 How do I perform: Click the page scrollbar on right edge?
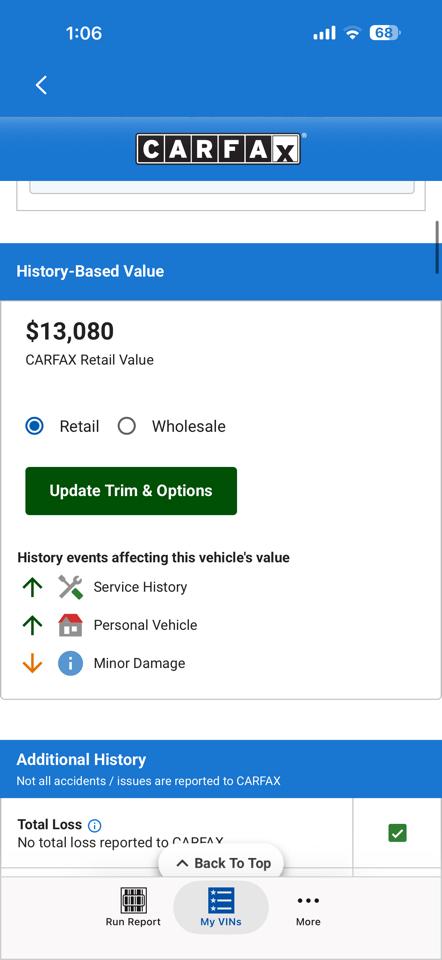pyautogui.click(x=438, y=247)
